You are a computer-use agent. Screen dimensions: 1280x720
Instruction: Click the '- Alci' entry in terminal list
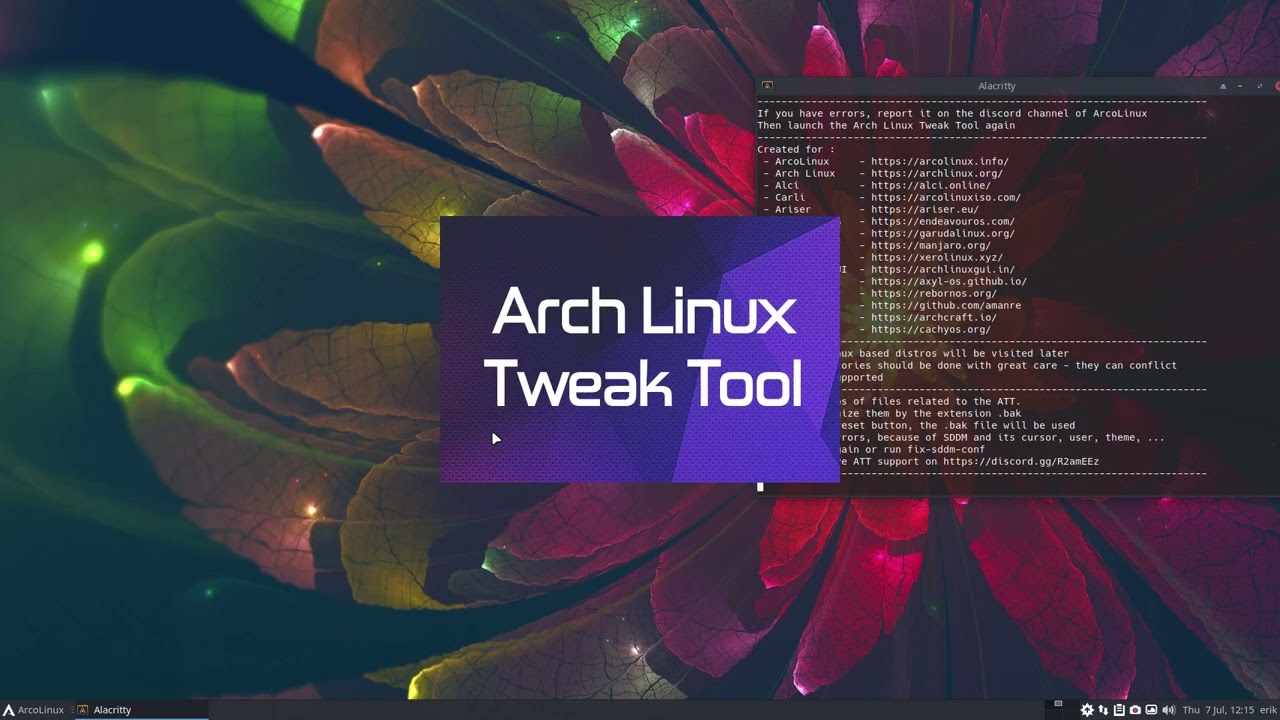pos(781,186)
